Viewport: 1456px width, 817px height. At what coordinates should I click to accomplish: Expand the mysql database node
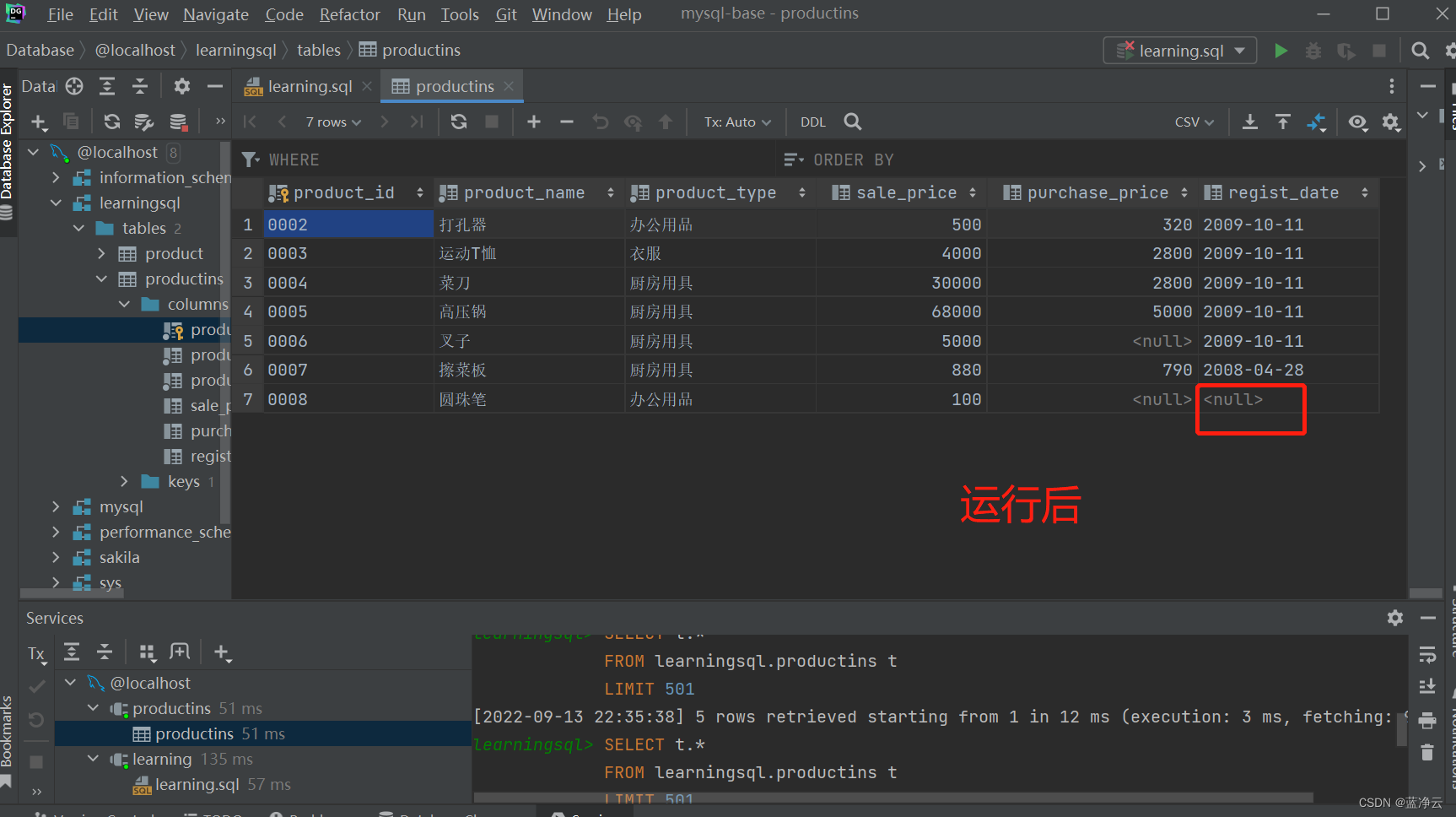56,506
